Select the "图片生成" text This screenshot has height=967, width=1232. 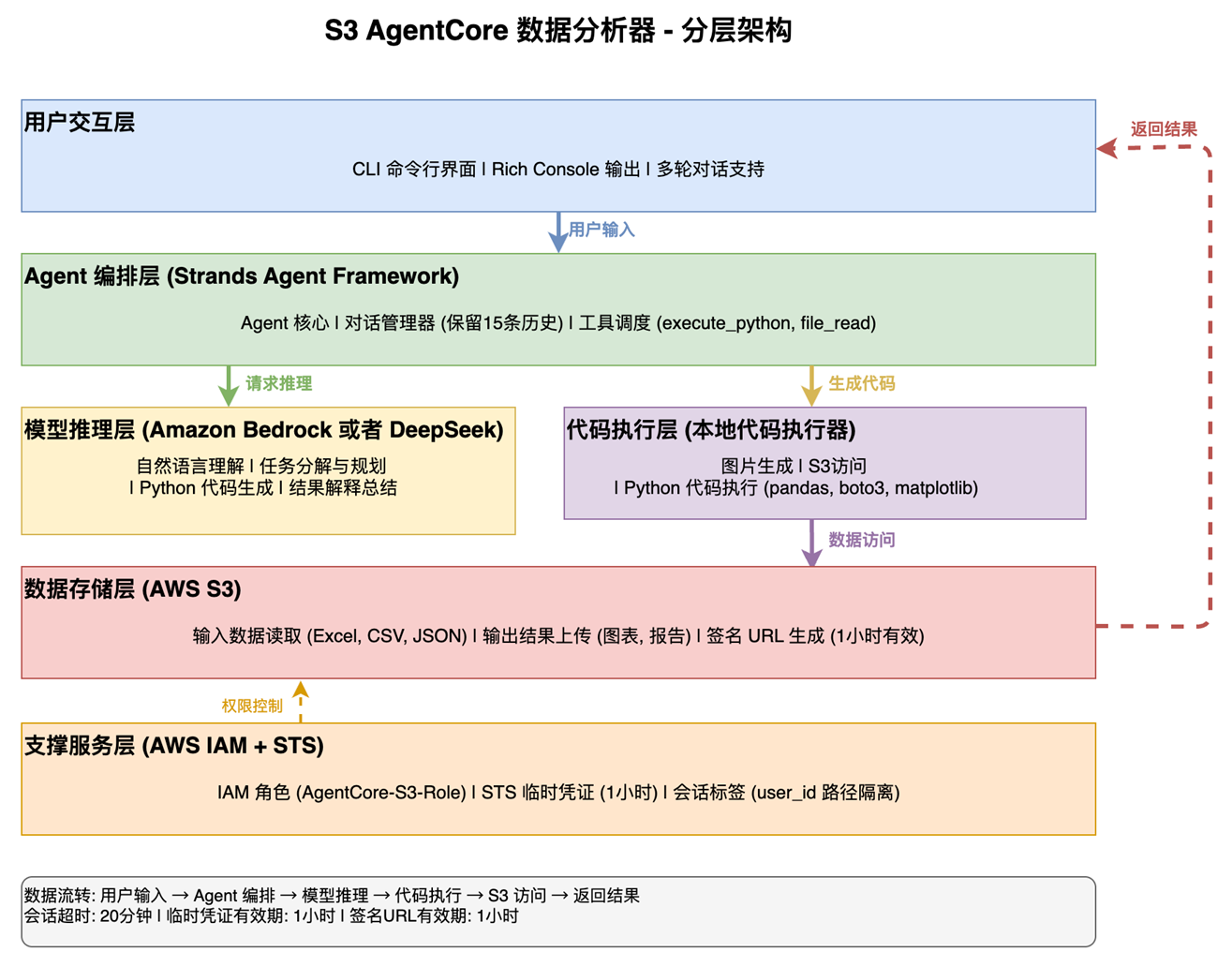click(757, 466)
